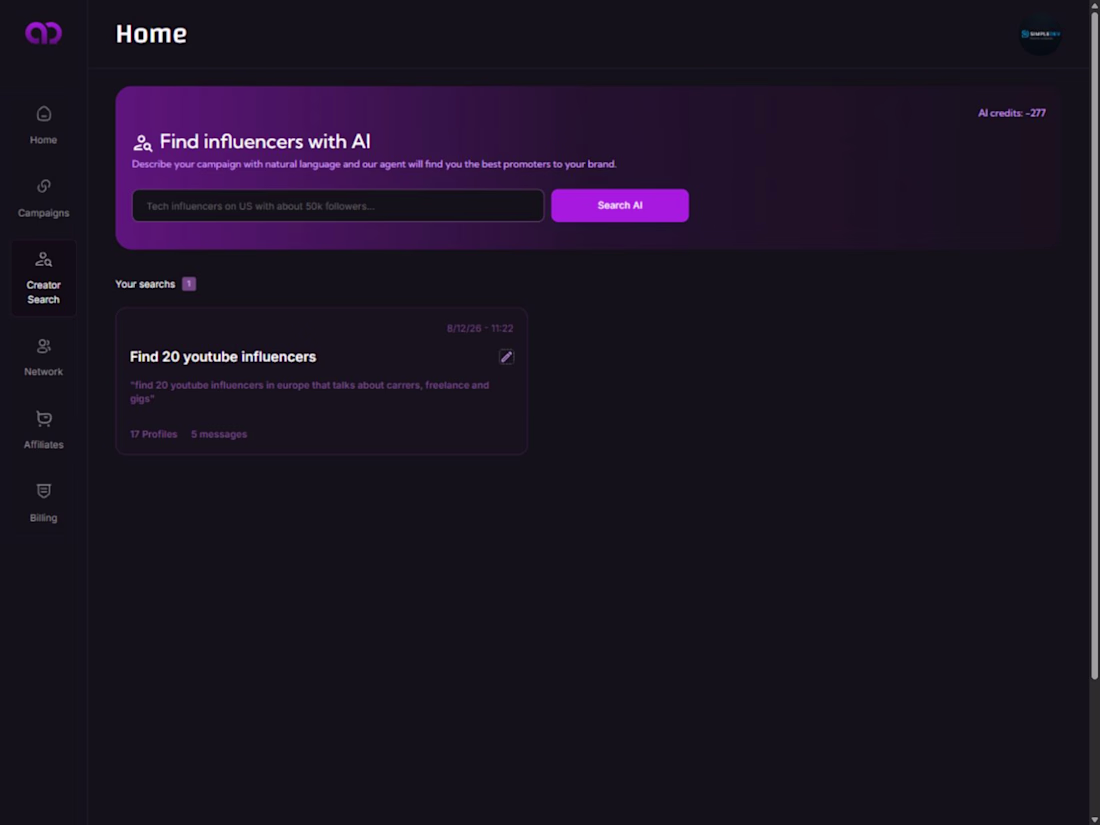Screen dimensions: 1100x825
Task: Focus the influencer description input field
Action: [x=338, y=206]
